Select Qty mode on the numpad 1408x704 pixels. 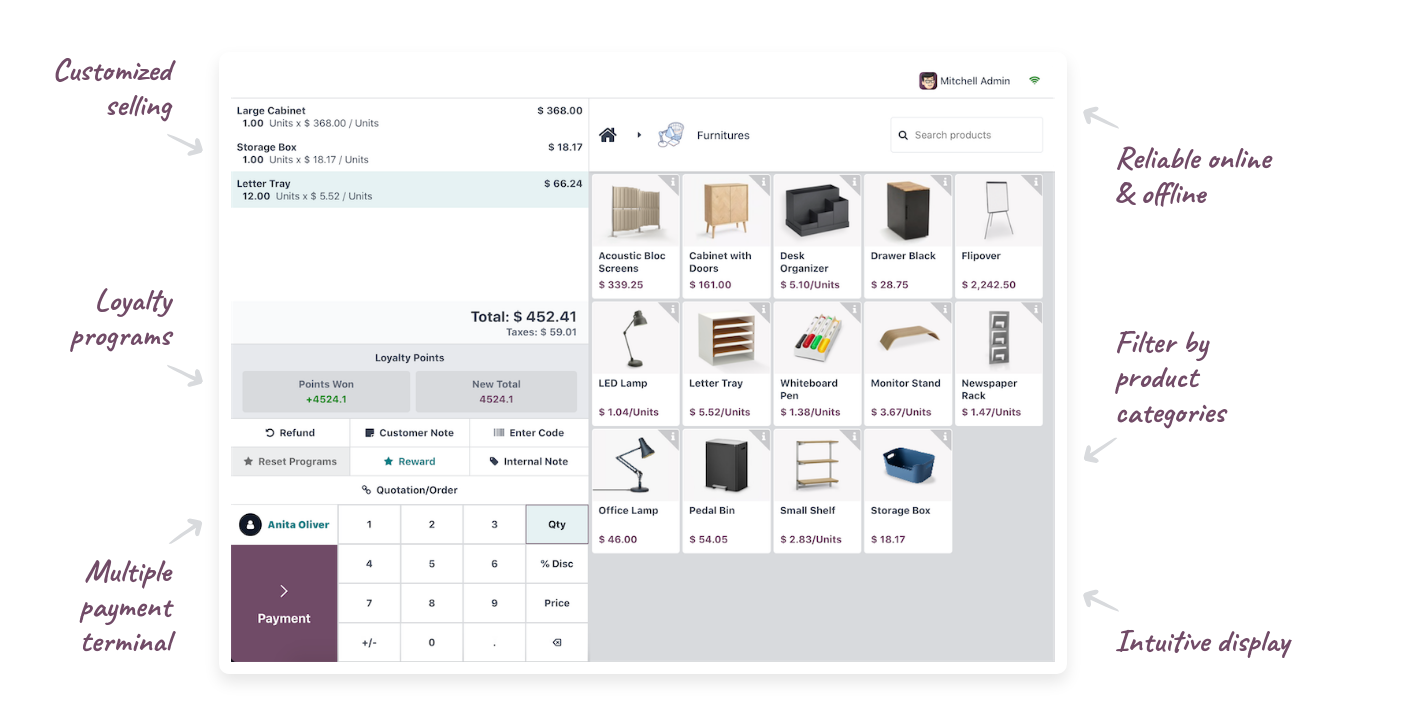click(x=557, y=524)
